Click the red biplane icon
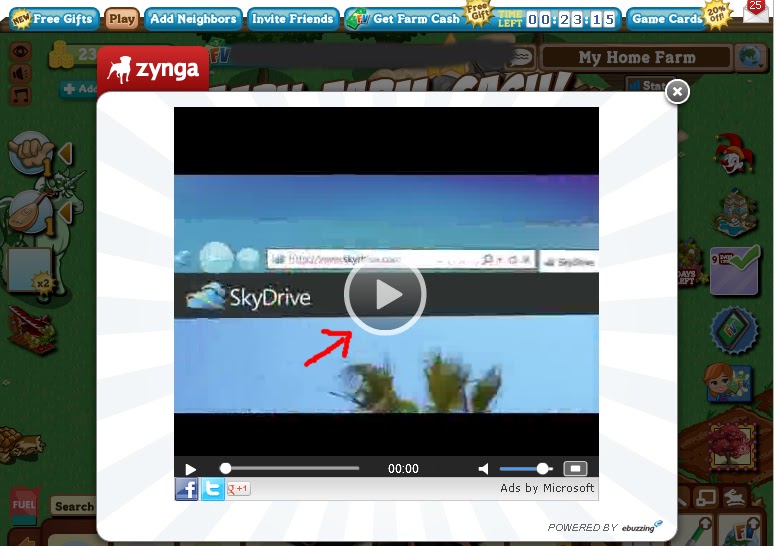778x546 pixels. (x=31, y=330)
